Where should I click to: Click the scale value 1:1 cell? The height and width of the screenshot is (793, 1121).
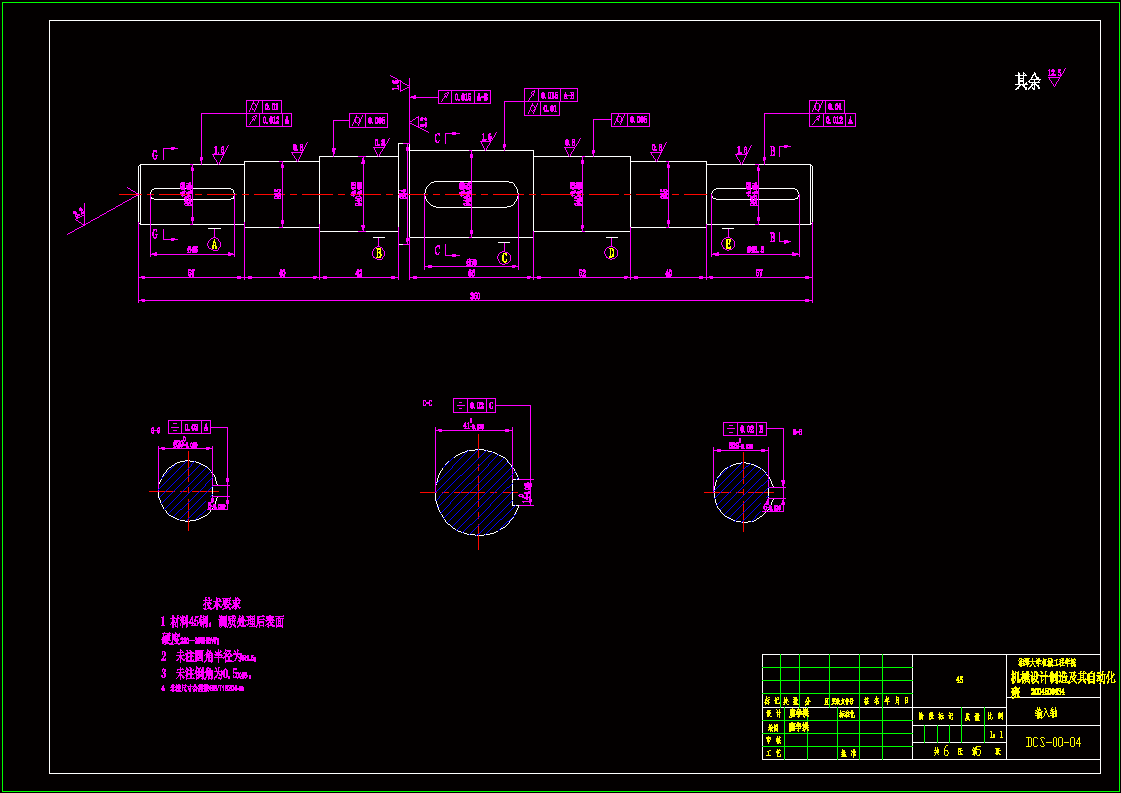tap(996, 734)
